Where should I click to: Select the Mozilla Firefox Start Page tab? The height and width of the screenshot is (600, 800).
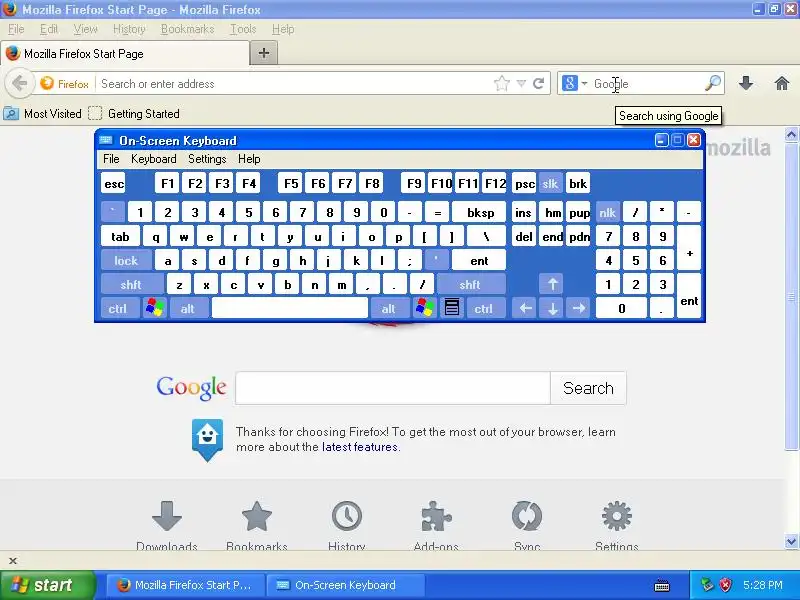click(125, 53)
